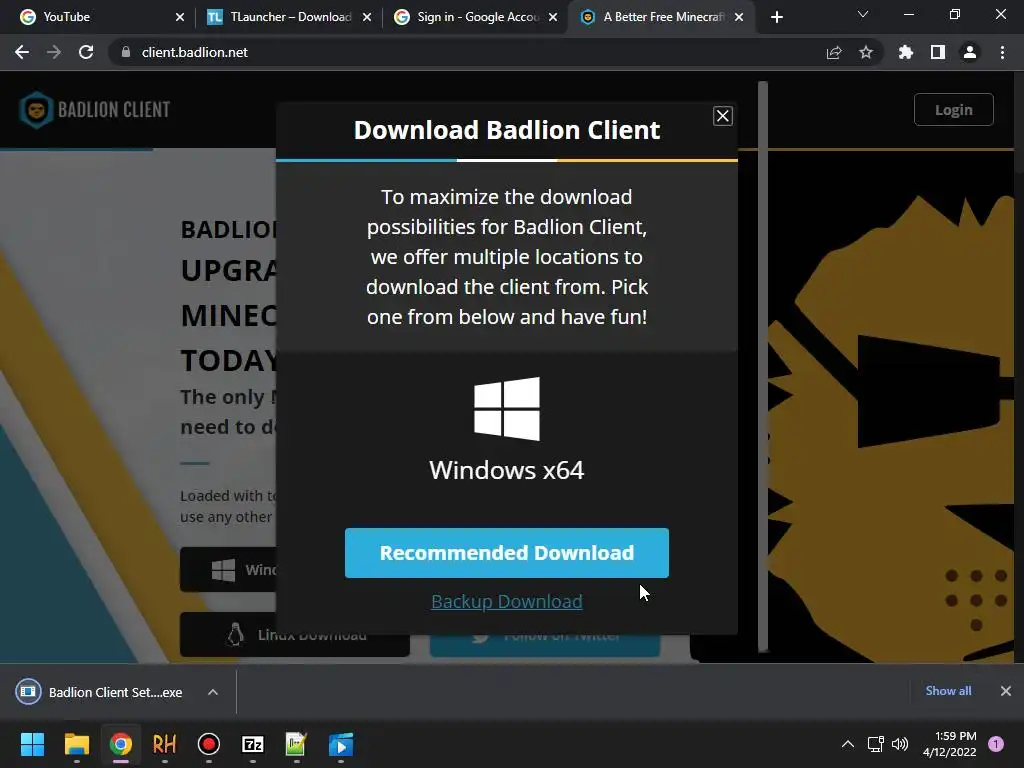Open the clock and calendar at 1:59 PM
The width and height of the screenshot is (1024, 768).
click(950, 744)
